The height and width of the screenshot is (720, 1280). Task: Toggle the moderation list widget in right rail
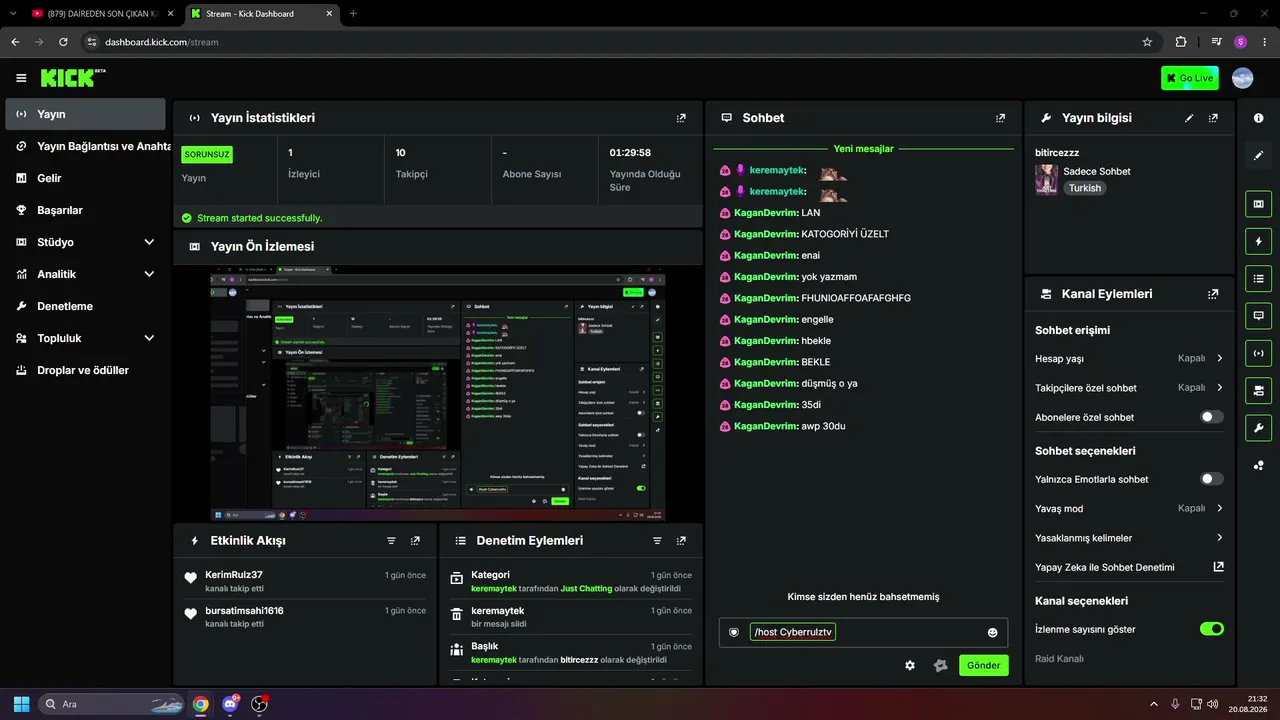click(x=1258, y=278)
